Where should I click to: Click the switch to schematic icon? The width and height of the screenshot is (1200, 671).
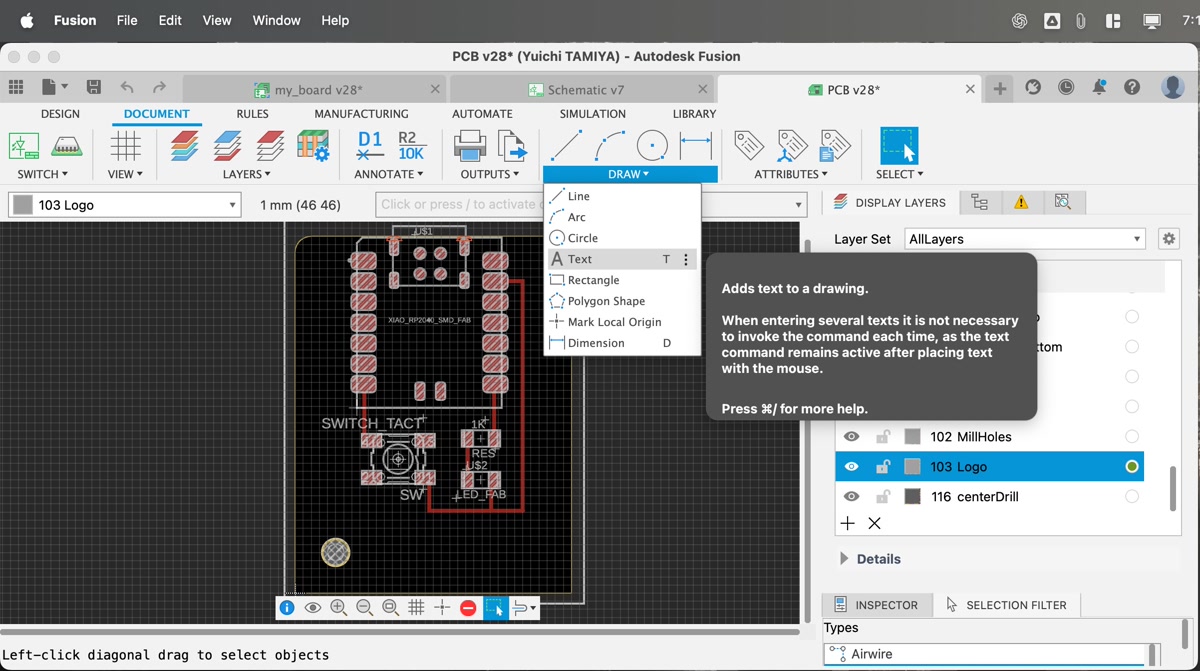click(x=24, y=146)
